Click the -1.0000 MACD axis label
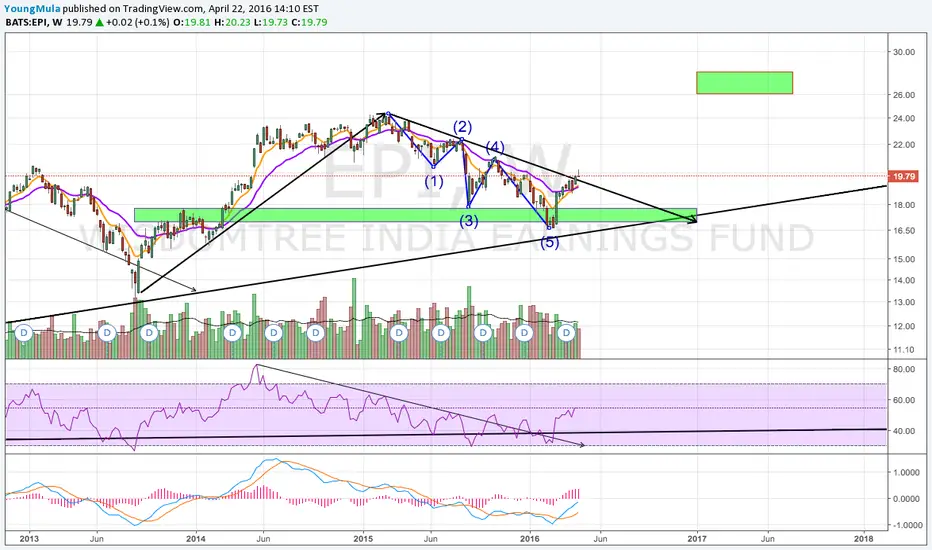Viewport: 932px width, 550px height. pyautogui.click(x=906, y=525)
